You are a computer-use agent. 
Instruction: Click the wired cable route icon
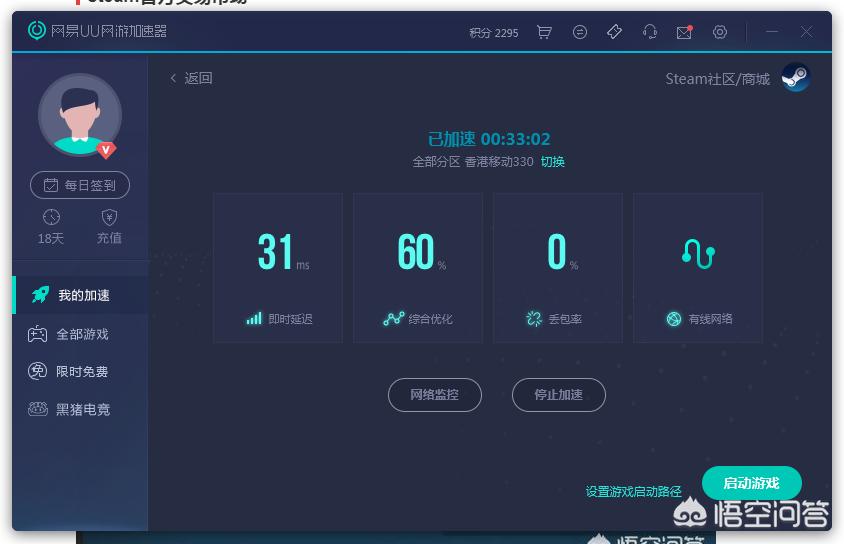pyautogui.click(x=698, y=253)
